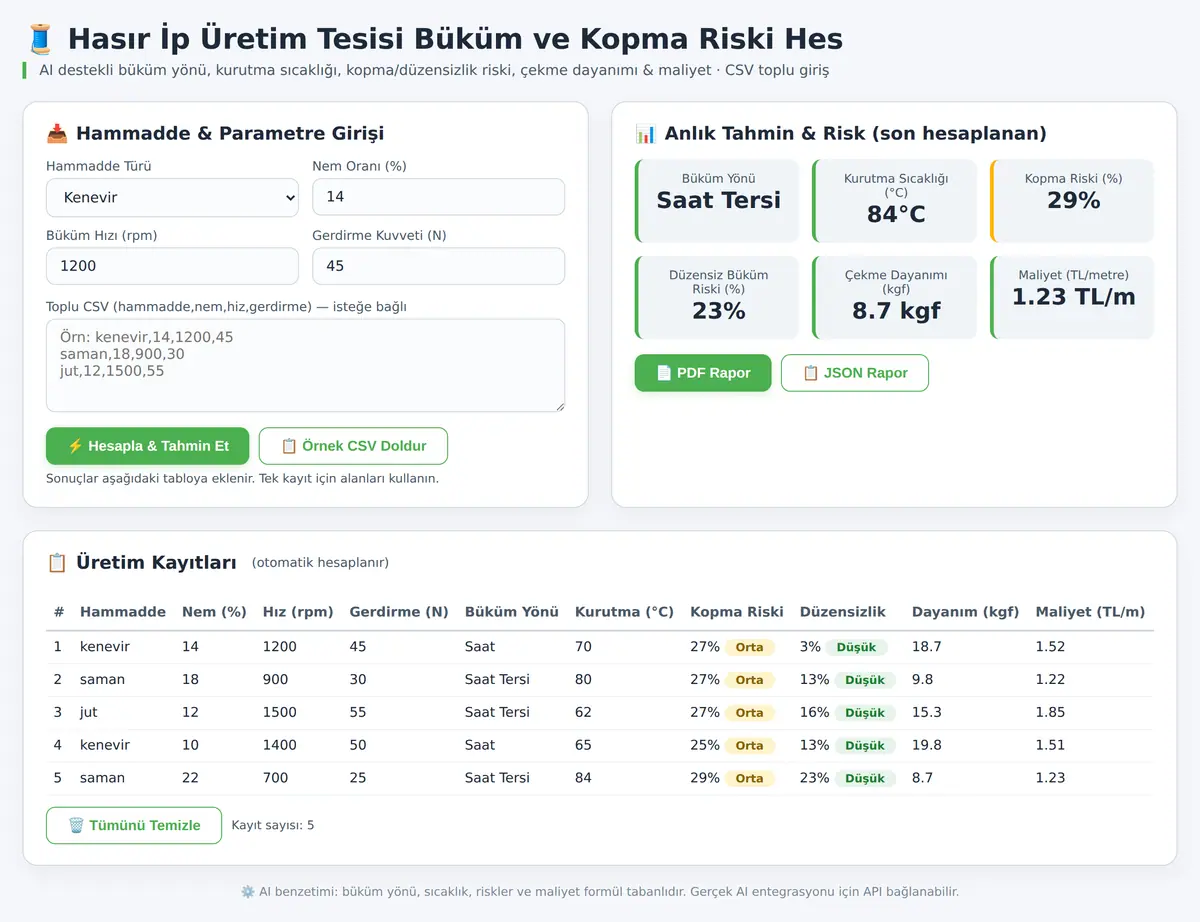Export the JSON Rapor
Image resolution: width=1200 pixels, height=922 pixels.
(855, 373)
